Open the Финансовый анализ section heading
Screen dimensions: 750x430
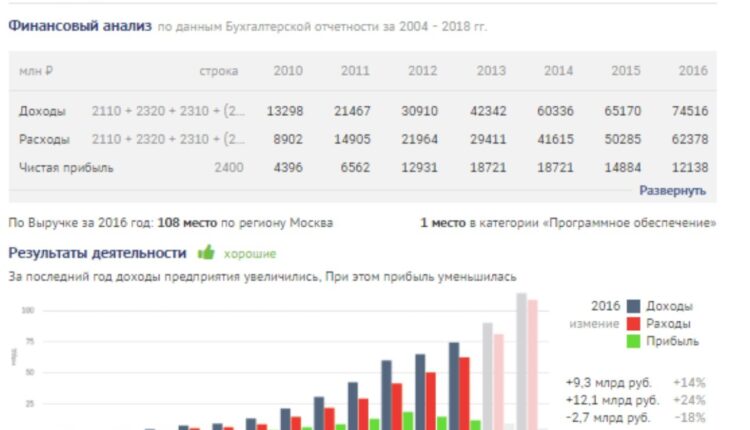tap(80, 26)
